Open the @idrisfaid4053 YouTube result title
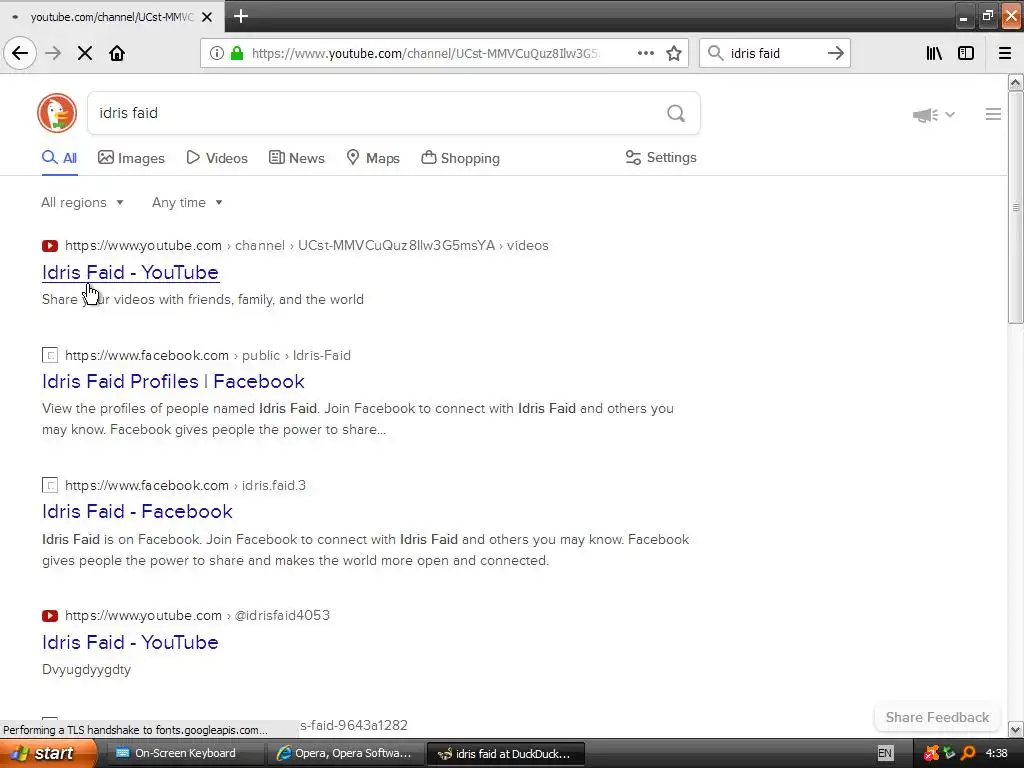Image resolution: width=1024 pixels, height=768 pixels. [130, 642]
